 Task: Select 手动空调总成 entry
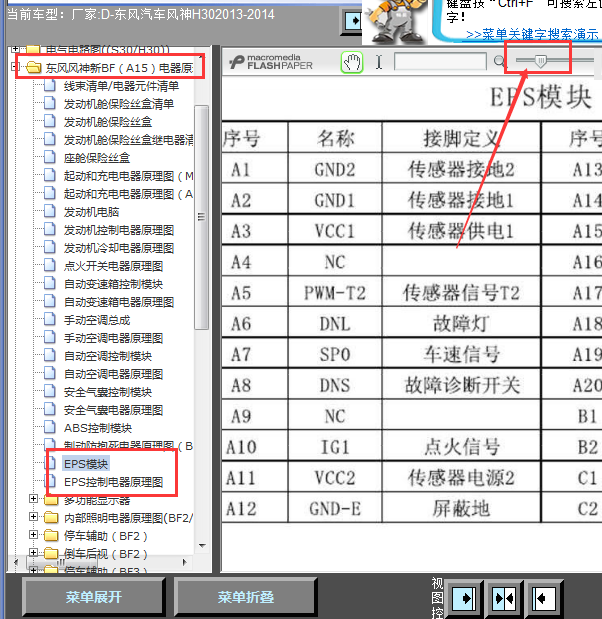click(x=97, y=320)
